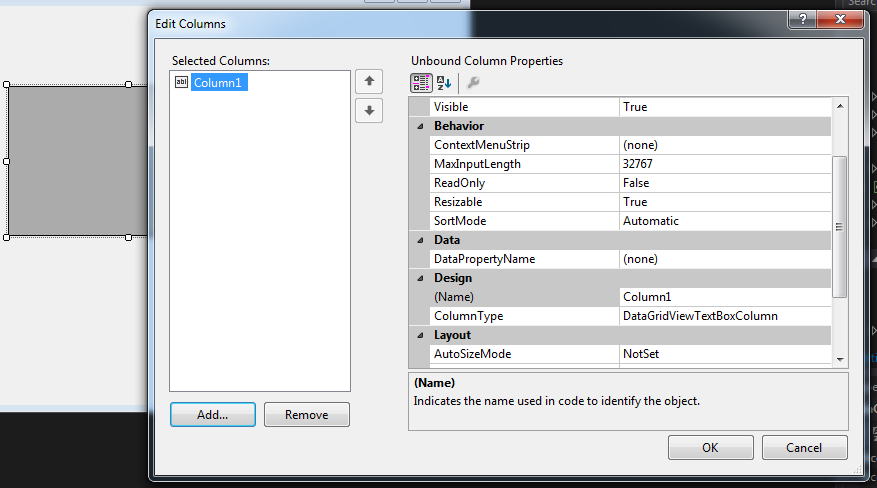Image resolution: width=877 pixels, height=488 pixels.
Task: Open Property Pages wrench icon
Action: (x=473, y=83)
